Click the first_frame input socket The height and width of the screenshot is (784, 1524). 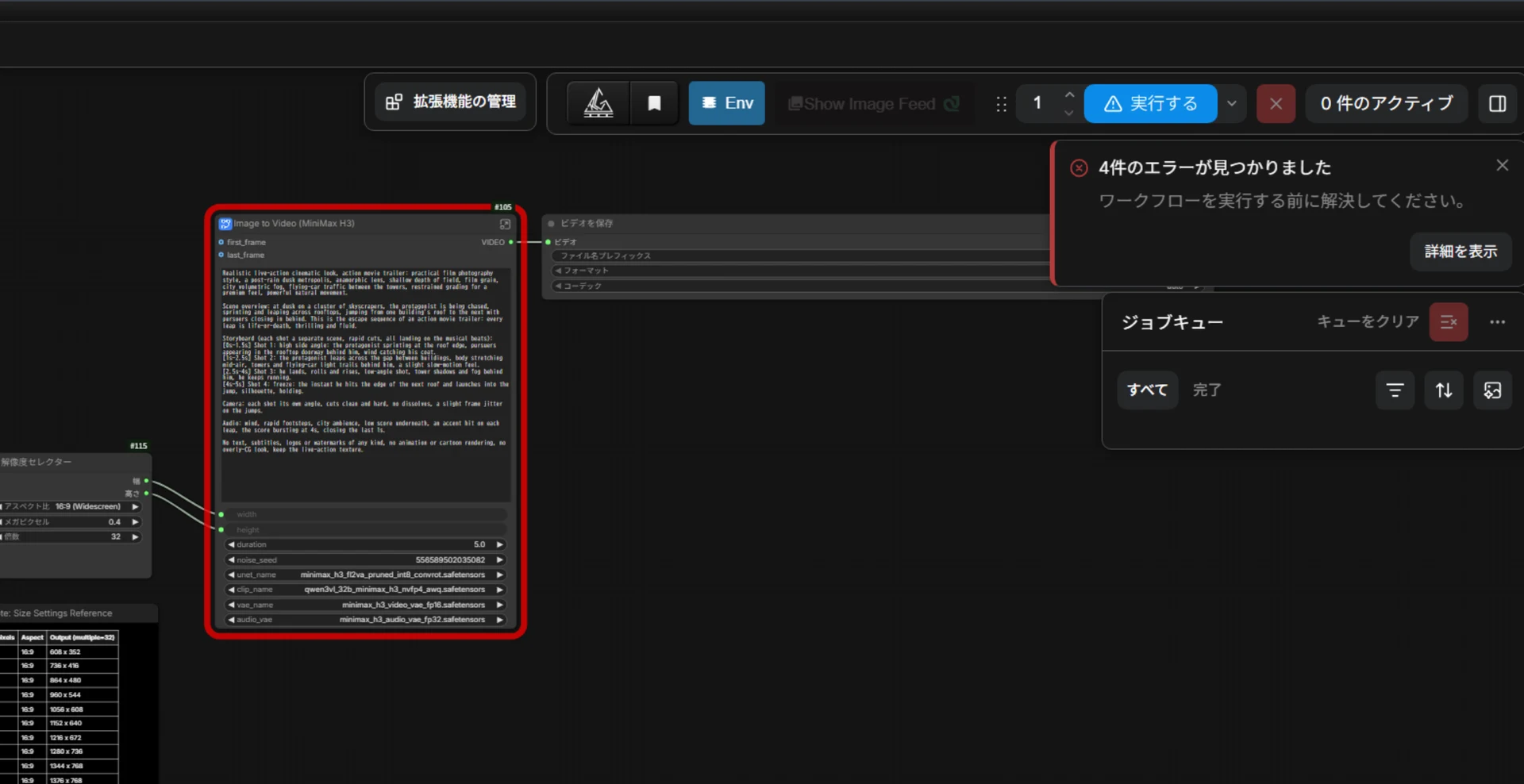(x=221, y=242)
